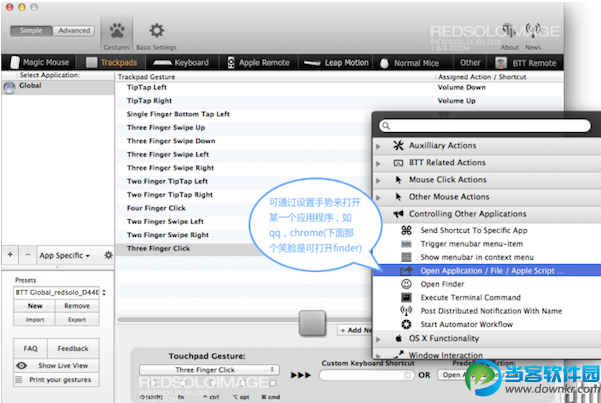The image size is (601, 403).
Task: Choose Open Finder smiley entry
Action: click(487, 284)
